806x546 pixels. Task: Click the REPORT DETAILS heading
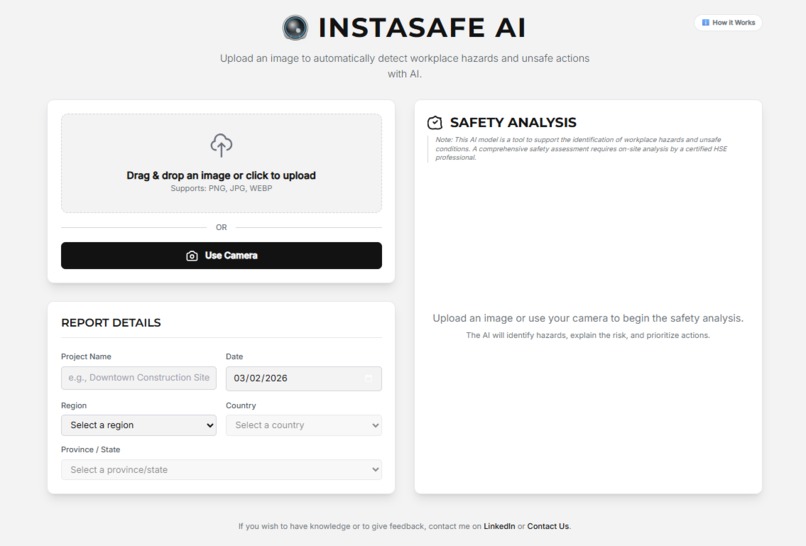click(x=111, y=323)
